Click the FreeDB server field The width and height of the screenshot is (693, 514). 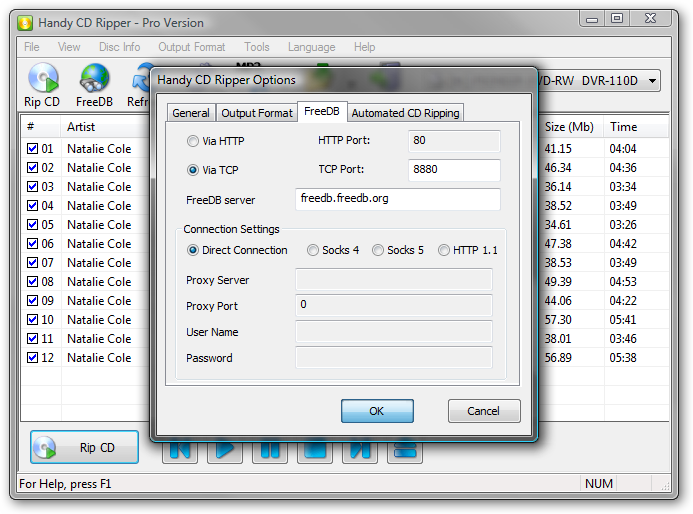pos(398,199)
